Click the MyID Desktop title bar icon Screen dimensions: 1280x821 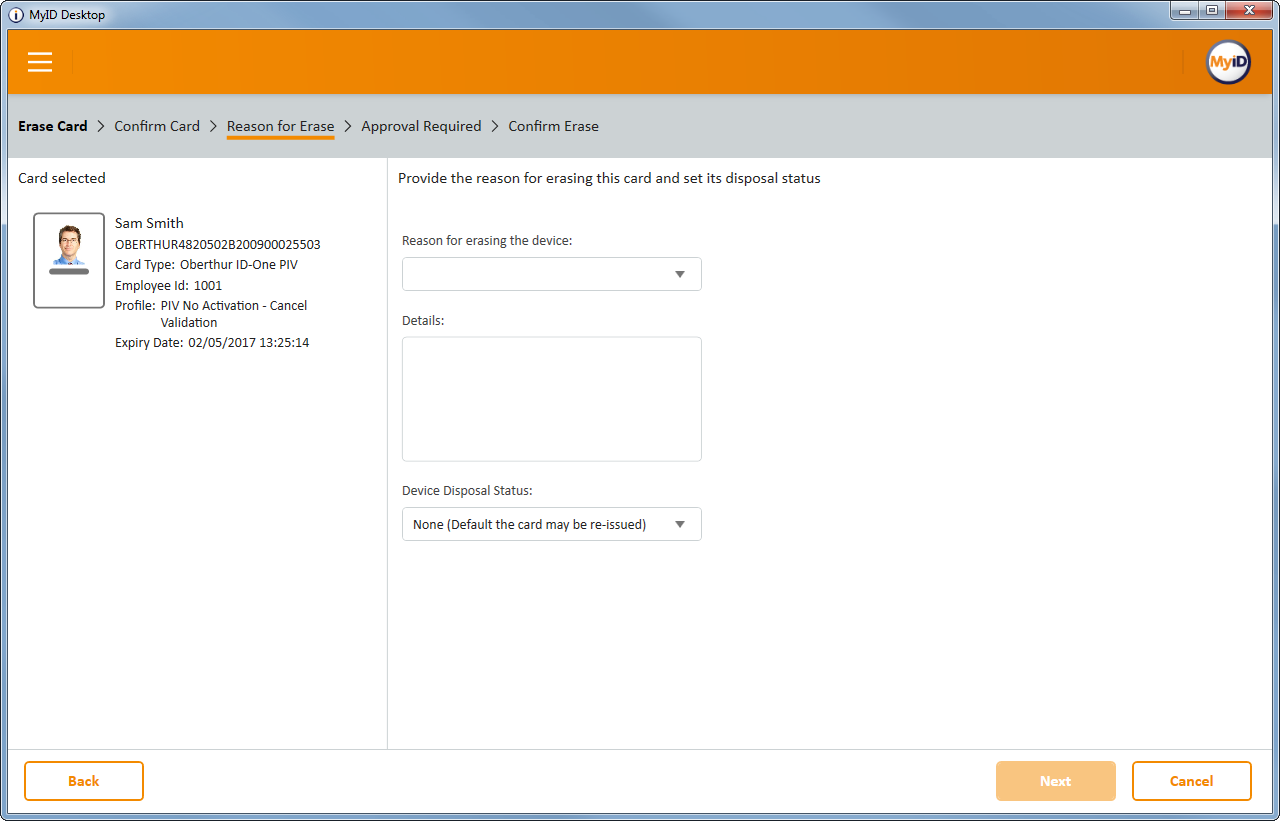click(16, 15)
